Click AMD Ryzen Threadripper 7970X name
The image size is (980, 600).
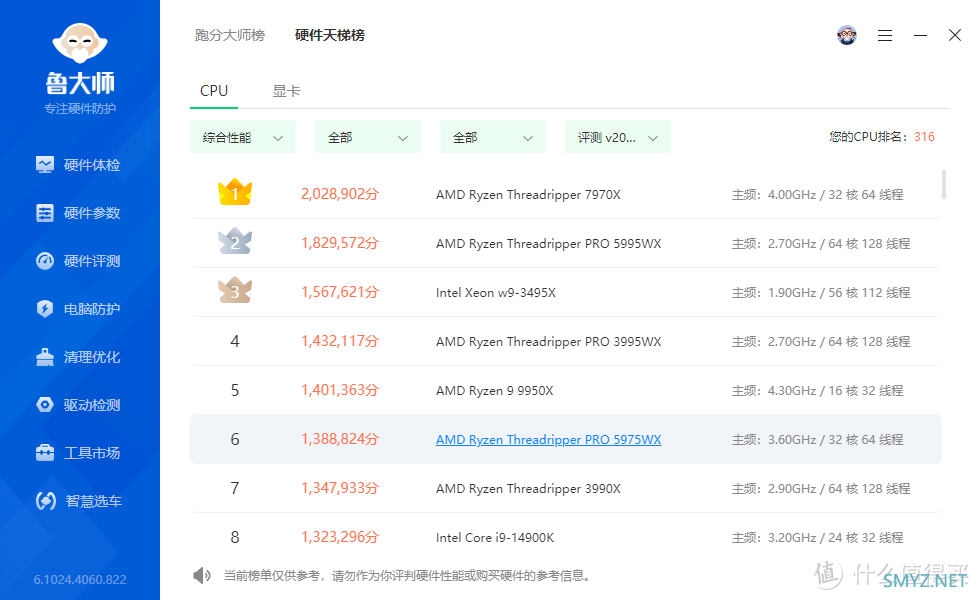[528, 194]
